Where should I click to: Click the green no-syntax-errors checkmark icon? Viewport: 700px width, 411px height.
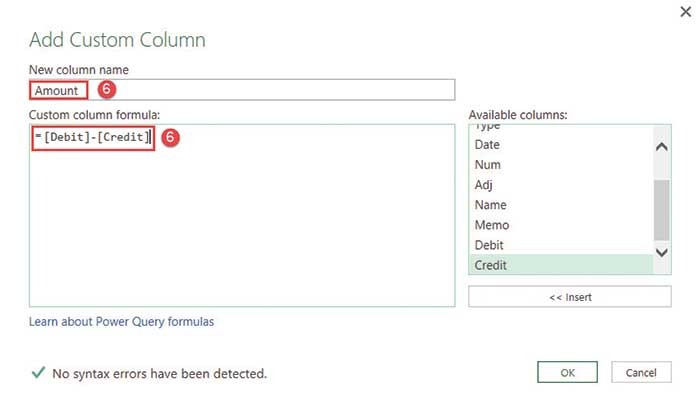[38, 374]
